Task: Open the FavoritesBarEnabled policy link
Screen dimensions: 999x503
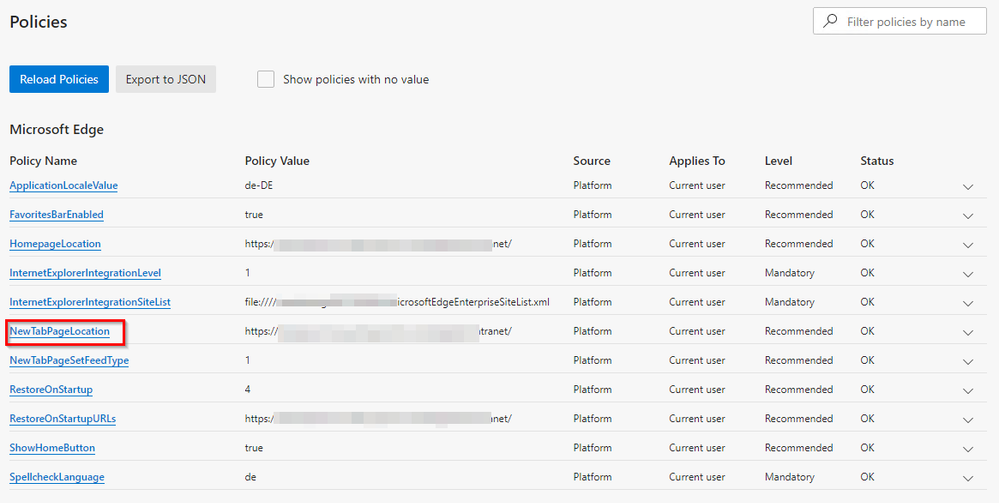Action: (x=56, y=215)
